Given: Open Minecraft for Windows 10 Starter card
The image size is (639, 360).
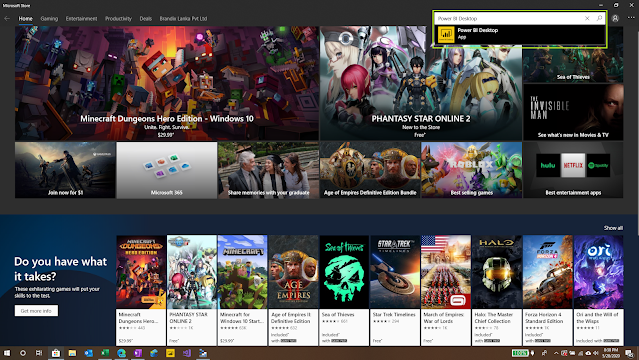Looking at the screenshot, I should [x=242, y=290].
